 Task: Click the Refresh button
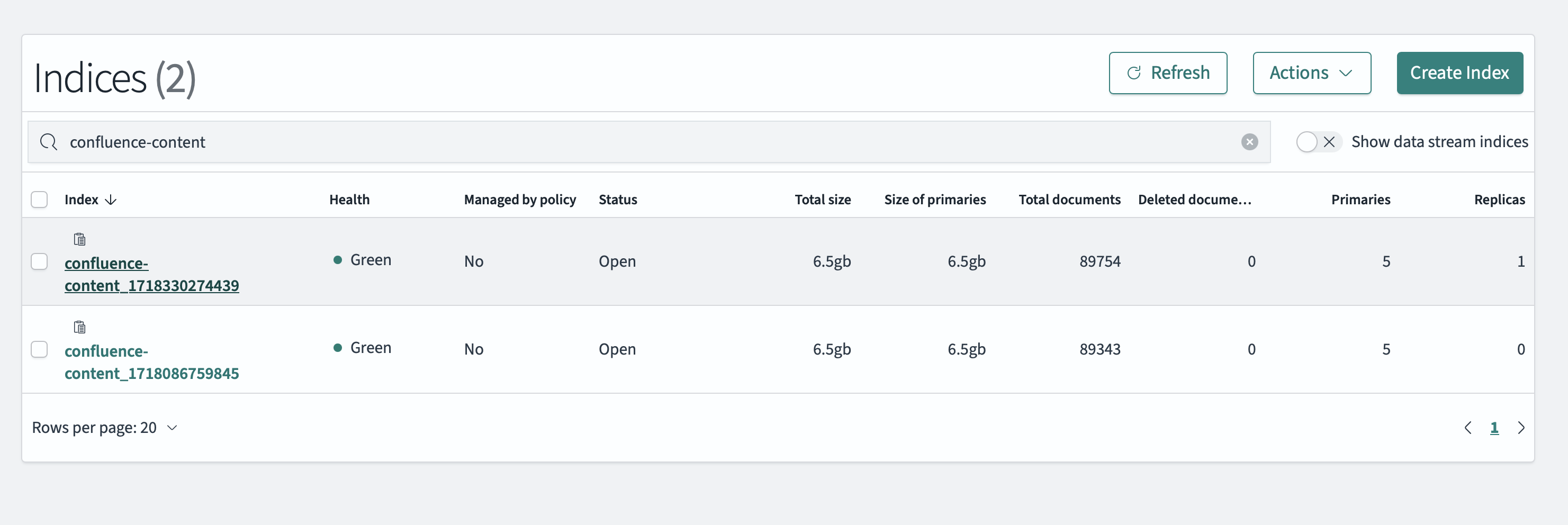pyautogui.click(x=1167, y=73)
